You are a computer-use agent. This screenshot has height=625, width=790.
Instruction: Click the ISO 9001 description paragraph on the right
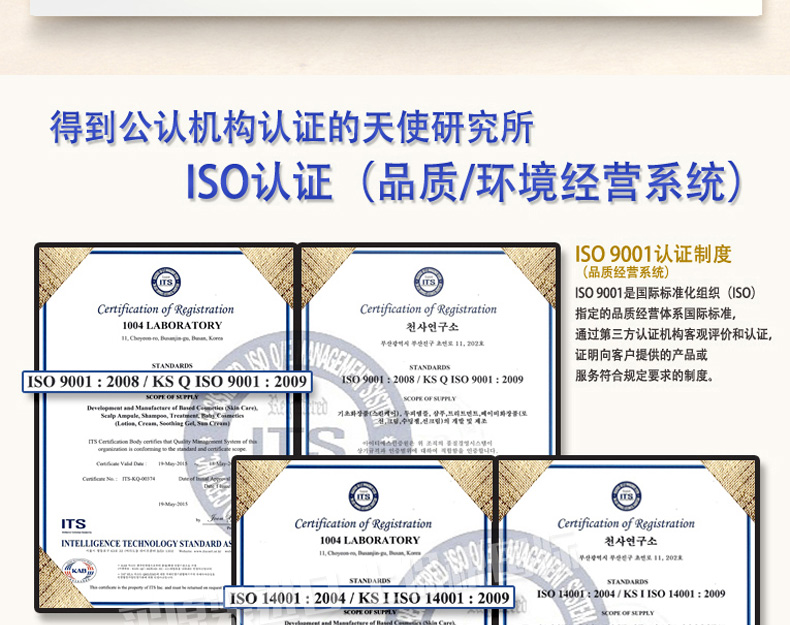[672, 334]
